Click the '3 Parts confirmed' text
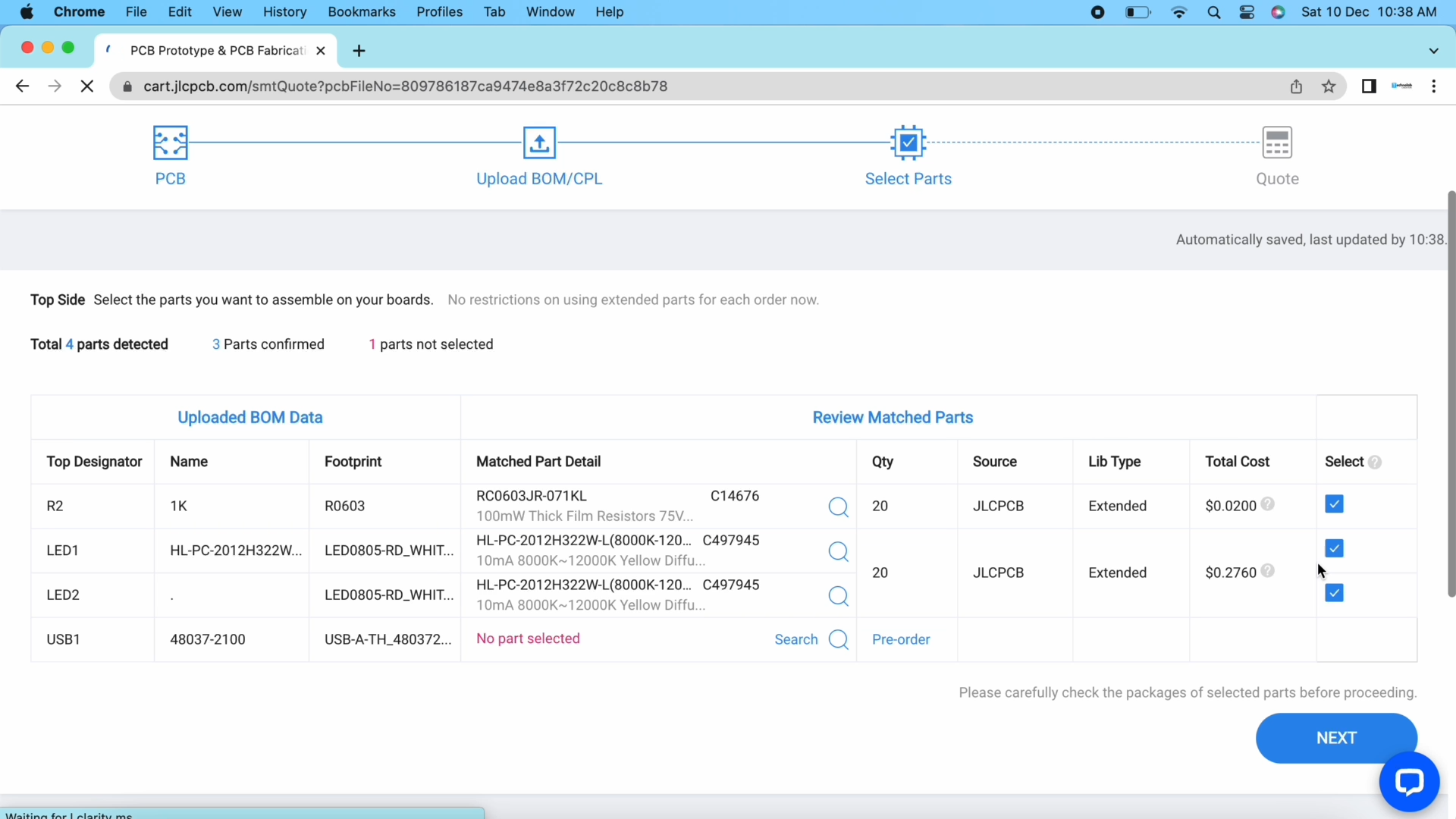The image size is (1456, 819). click(x=268, y=344)
